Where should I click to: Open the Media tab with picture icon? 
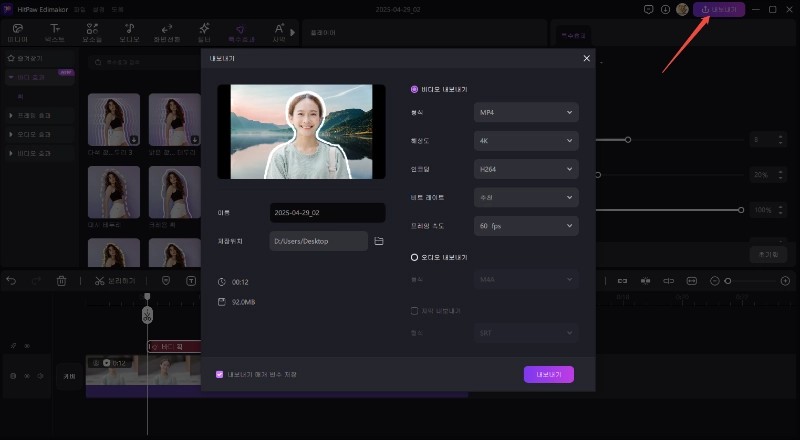point(18,33)
